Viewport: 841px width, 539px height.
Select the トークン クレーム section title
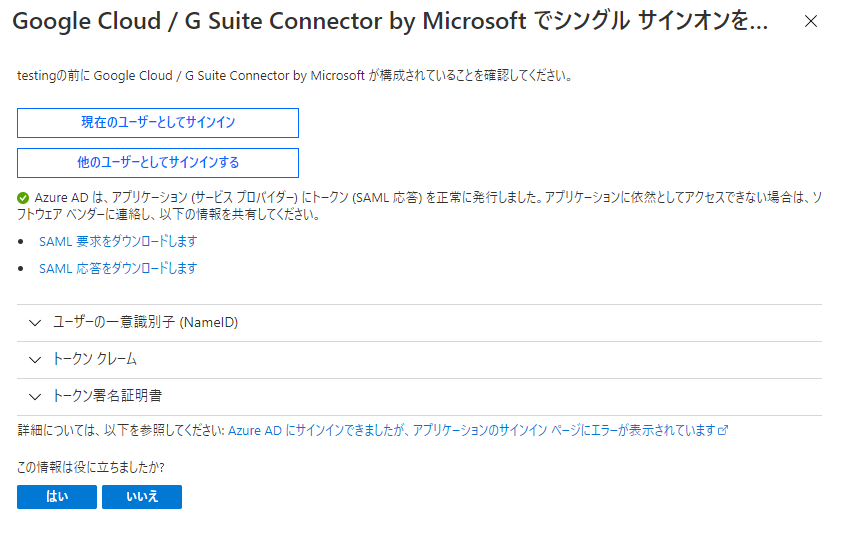[x=95, y=359]
